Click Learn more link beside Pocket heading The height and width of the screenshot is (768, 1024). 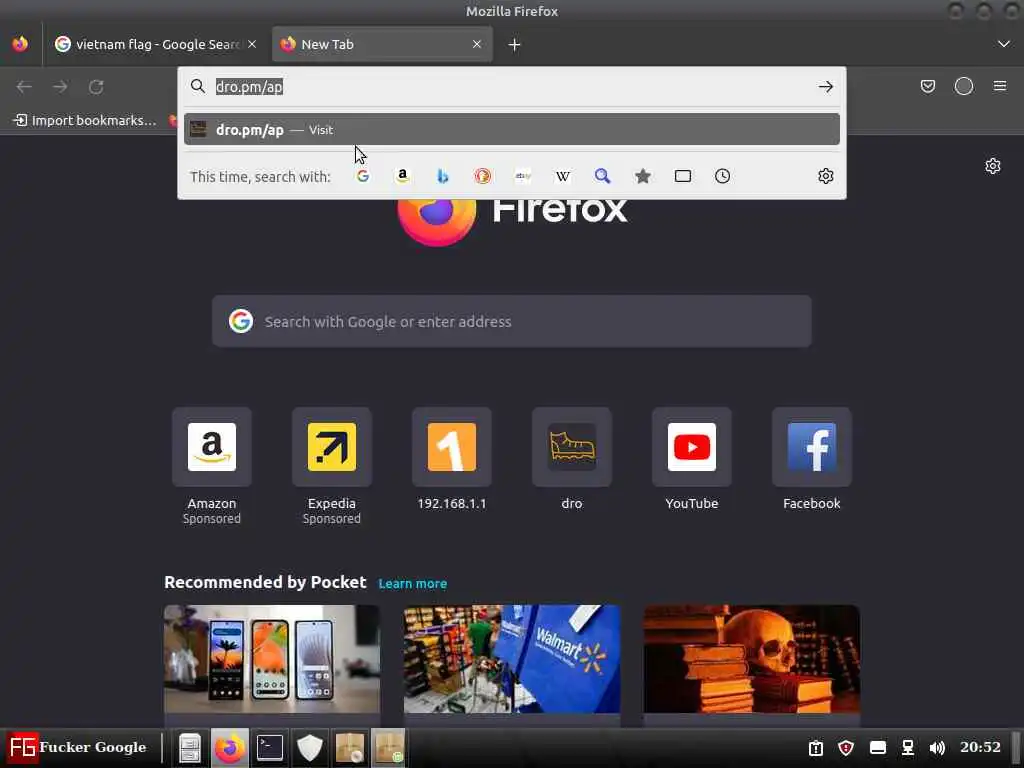point(413,584)
